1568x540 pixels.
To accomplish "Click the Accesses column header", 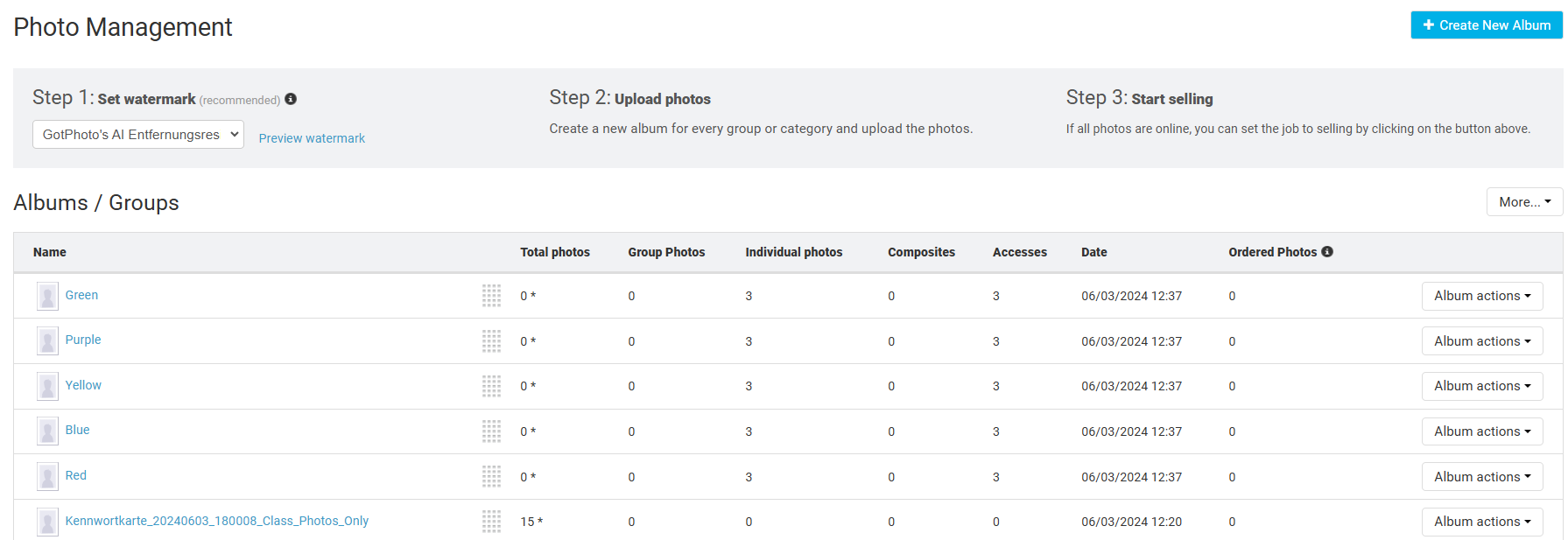I will click(x=1020, y=252).
